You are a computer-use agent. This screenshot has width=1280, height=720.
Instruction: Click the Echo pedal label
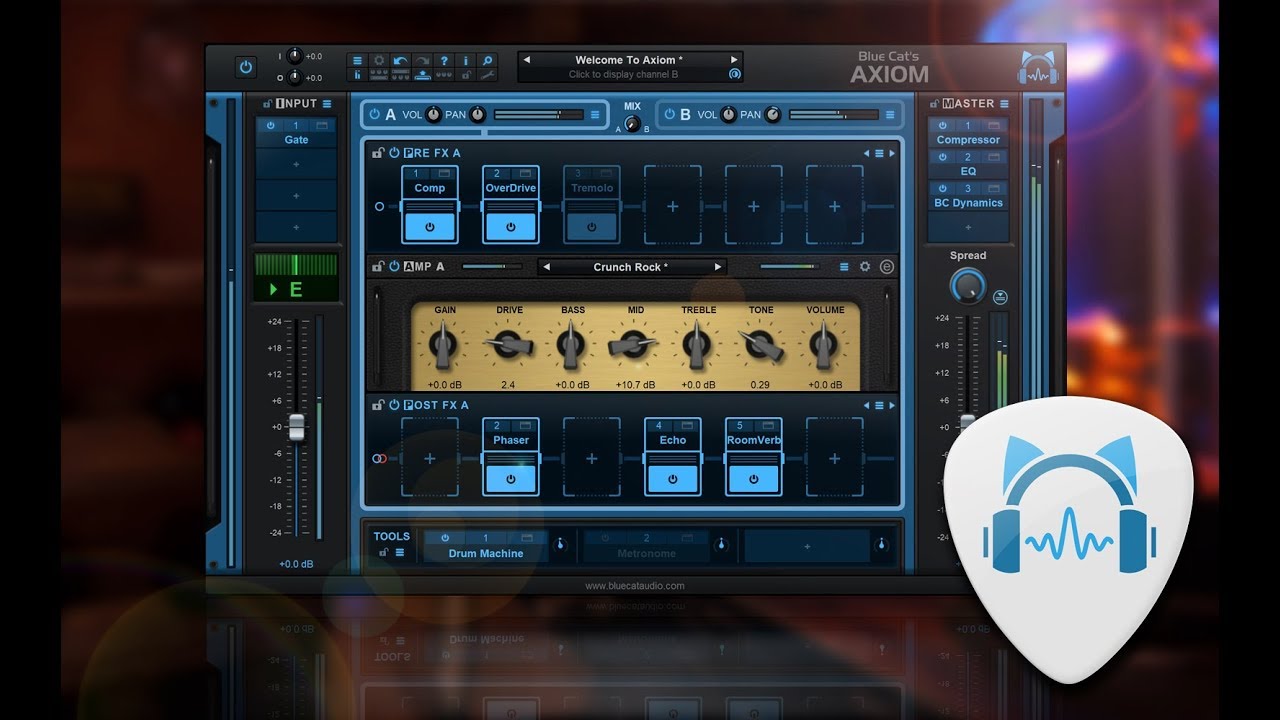point(672,440)
